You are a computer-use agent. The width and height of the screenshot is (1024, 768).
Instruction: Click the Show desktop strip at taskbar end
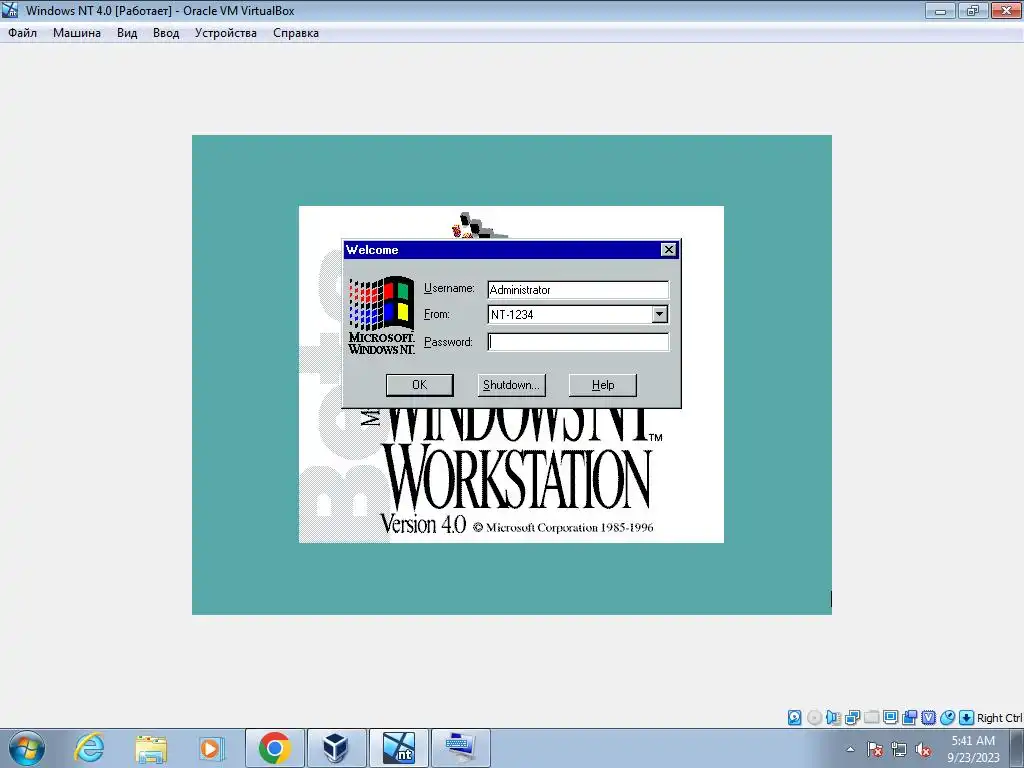[1017, 748]
